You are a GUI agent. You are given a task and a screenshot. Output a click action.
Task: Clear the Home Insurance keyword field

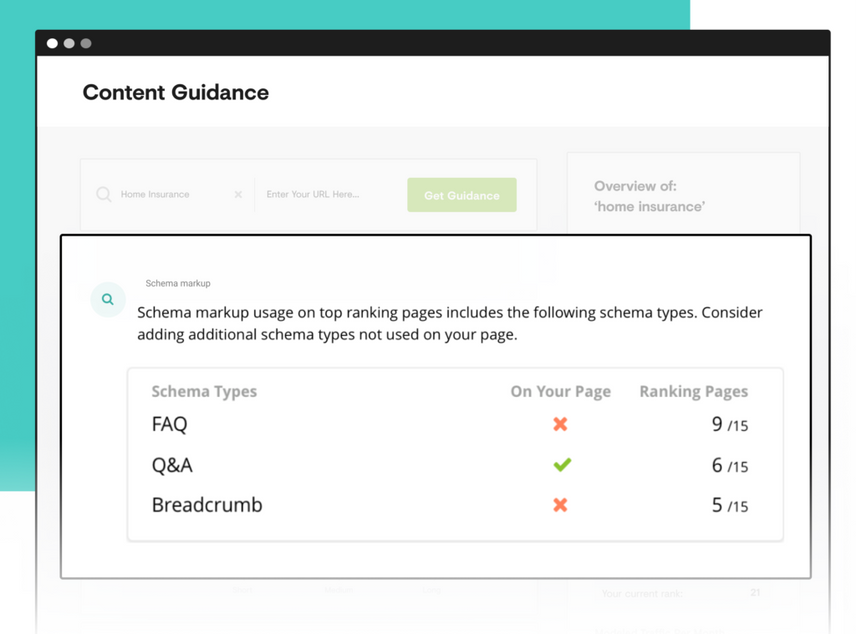pyautogui.click(x=238, y=194)
